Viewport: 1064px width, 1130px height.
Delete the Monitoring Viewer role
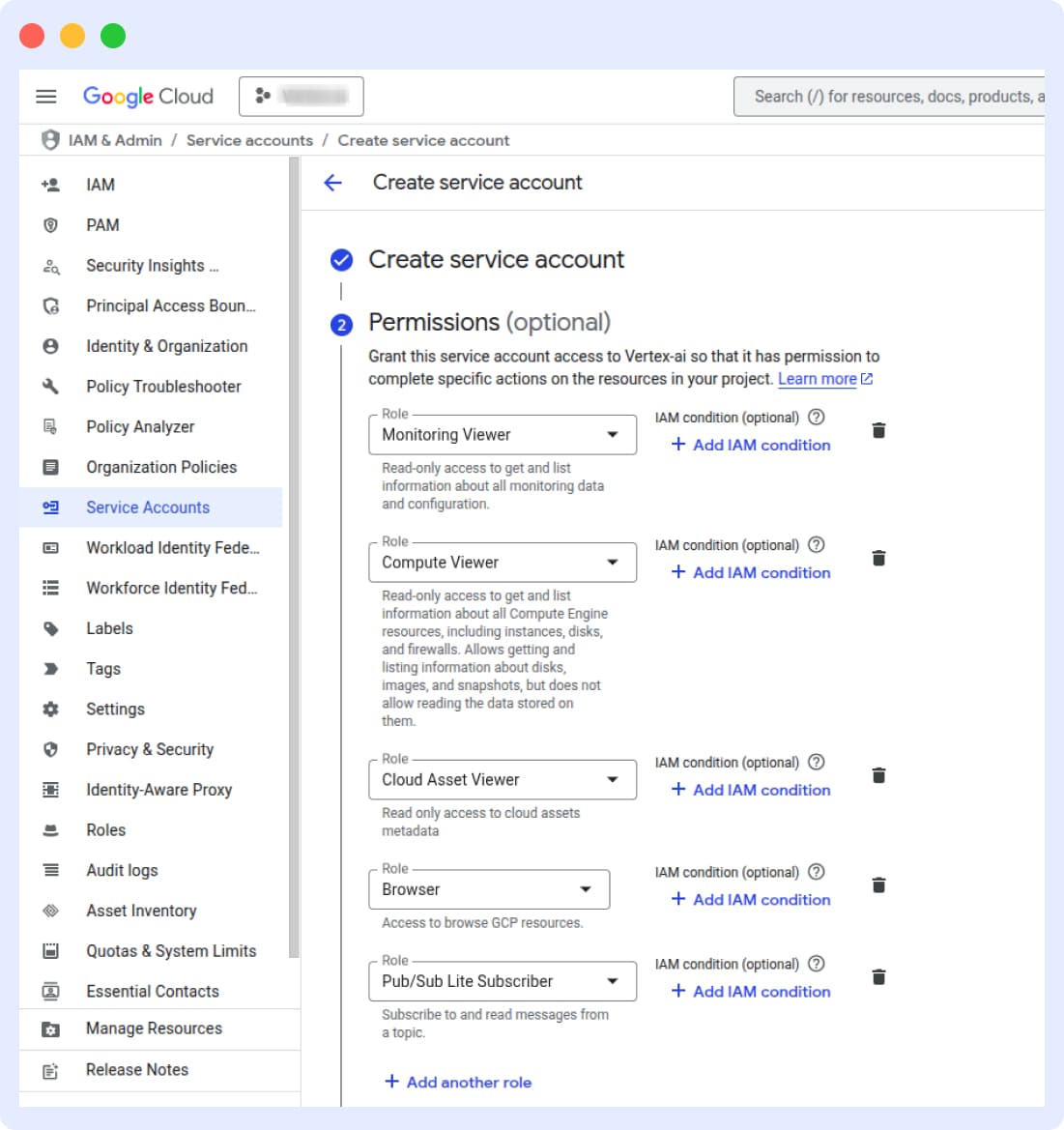coord(878,430)
